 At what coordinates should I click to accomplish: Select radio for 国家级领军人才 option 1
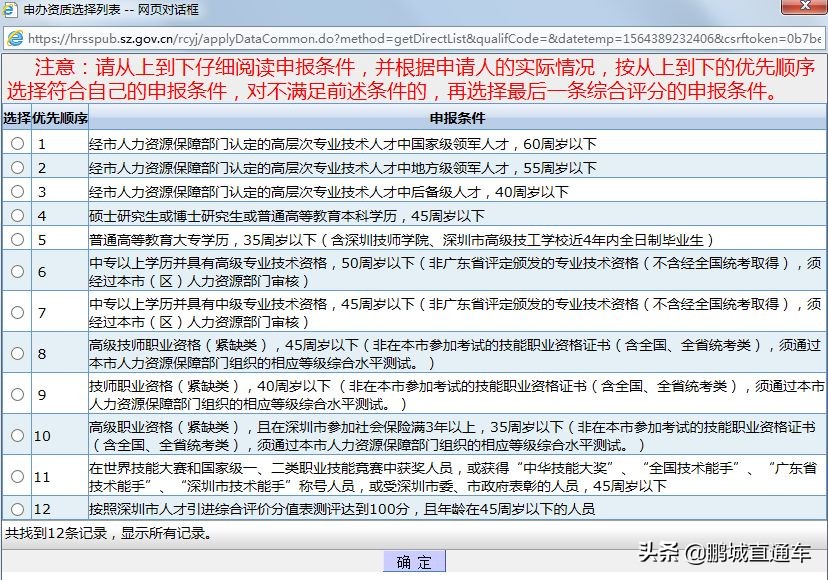[17, 145]
